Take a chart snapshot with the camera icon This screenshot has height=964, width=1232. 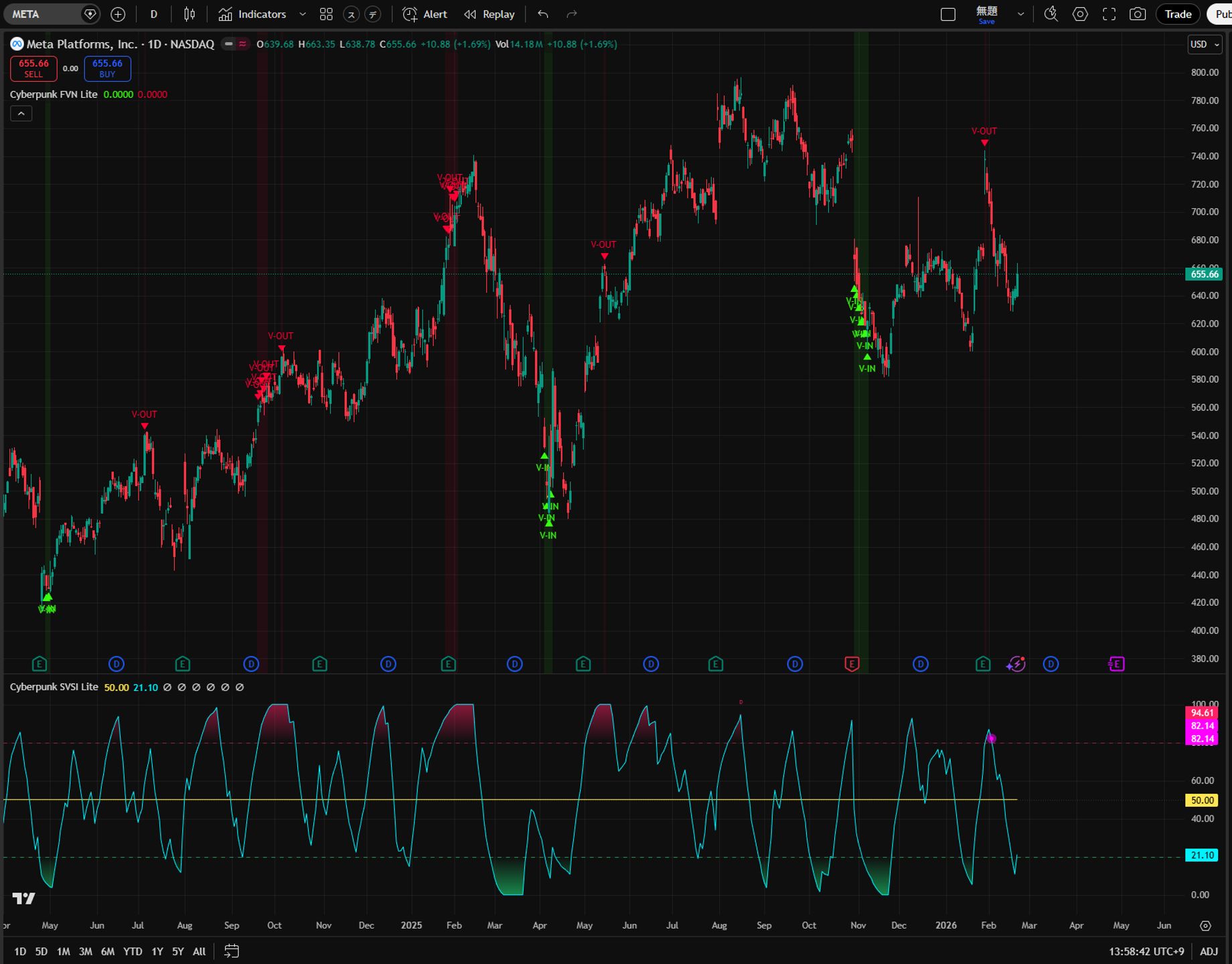click(x=1138, y=14)
